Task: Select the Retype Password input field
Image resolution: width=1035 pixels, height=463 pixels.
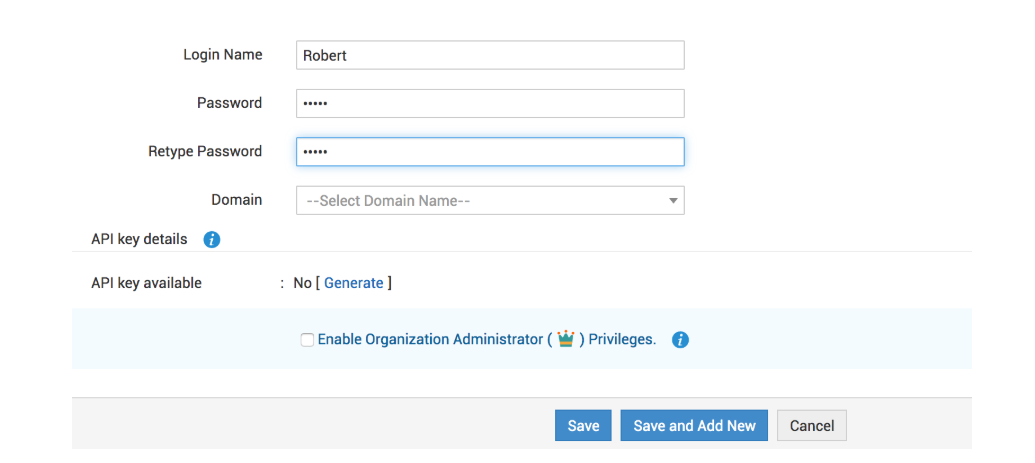Action: 490,152
